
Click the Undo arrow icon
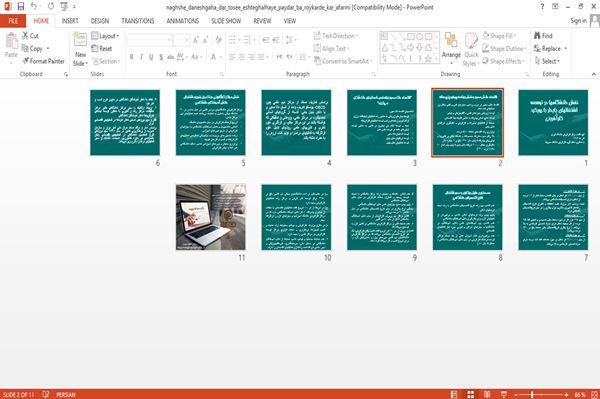[x=34, y=7]
